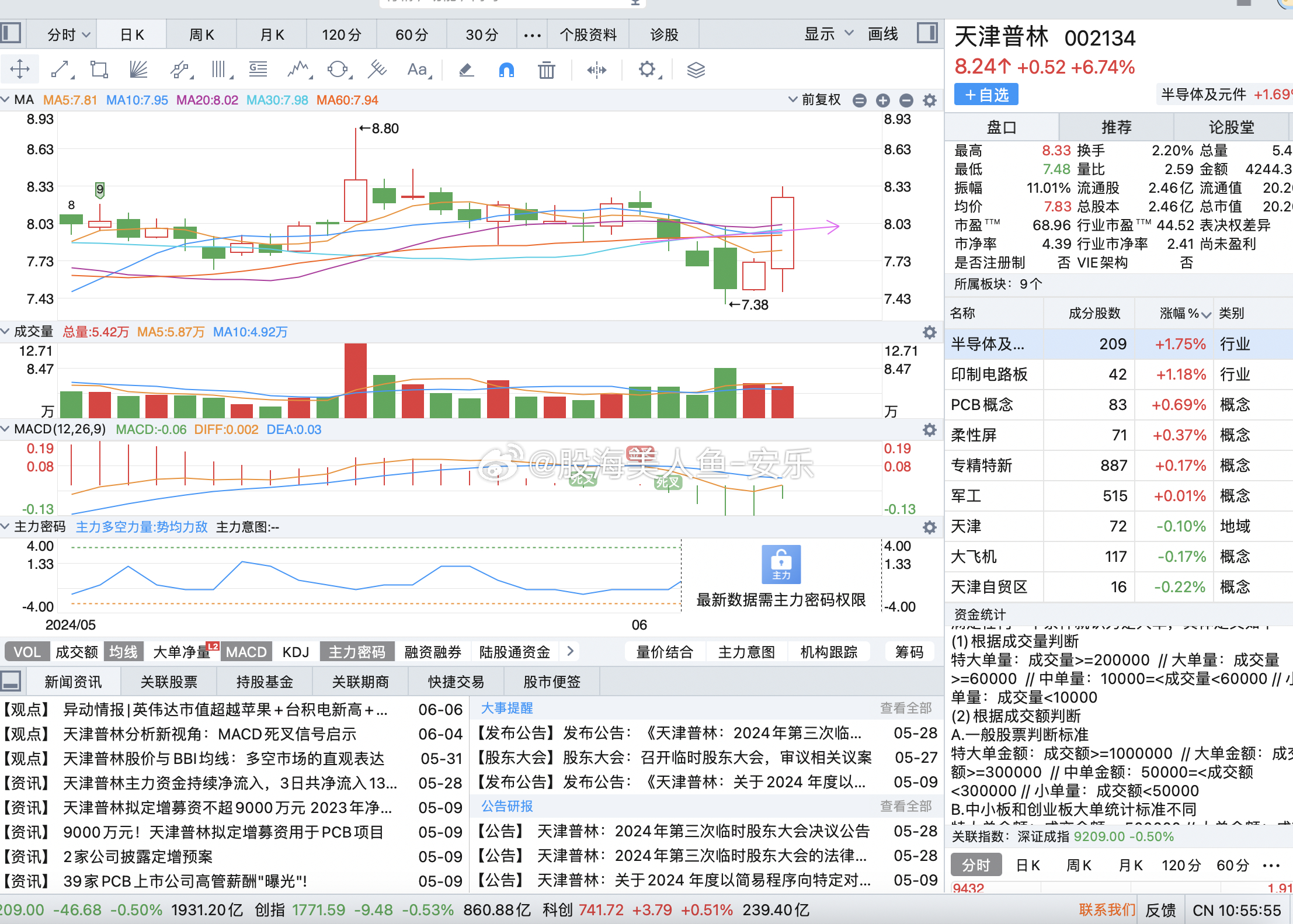
Task: Delete all drawings with trash icon
Action: coord(547,70)
